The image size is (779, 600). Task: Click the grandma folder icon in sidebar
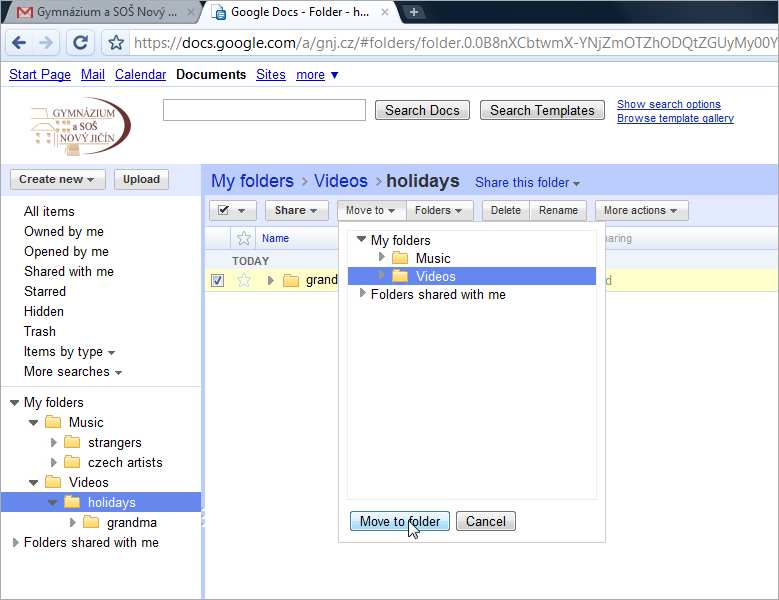pos(91,522)
